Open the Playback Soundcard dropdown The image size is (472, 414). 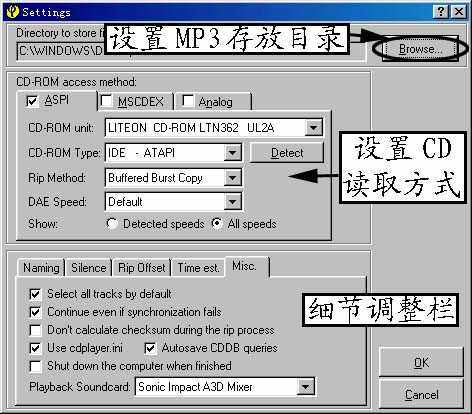click(305, 387)
